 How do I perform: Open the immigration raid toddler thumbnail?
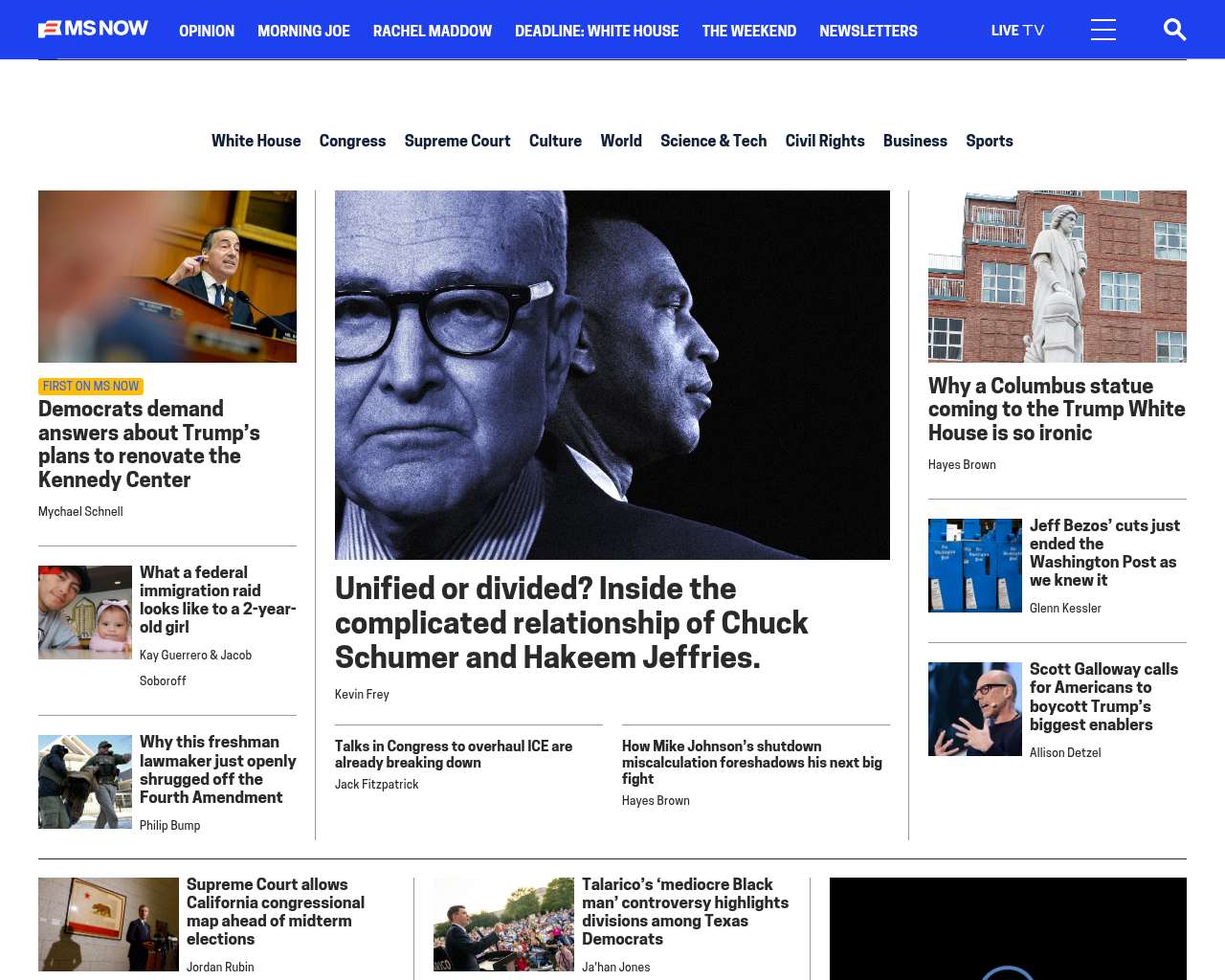coord(85,612)
